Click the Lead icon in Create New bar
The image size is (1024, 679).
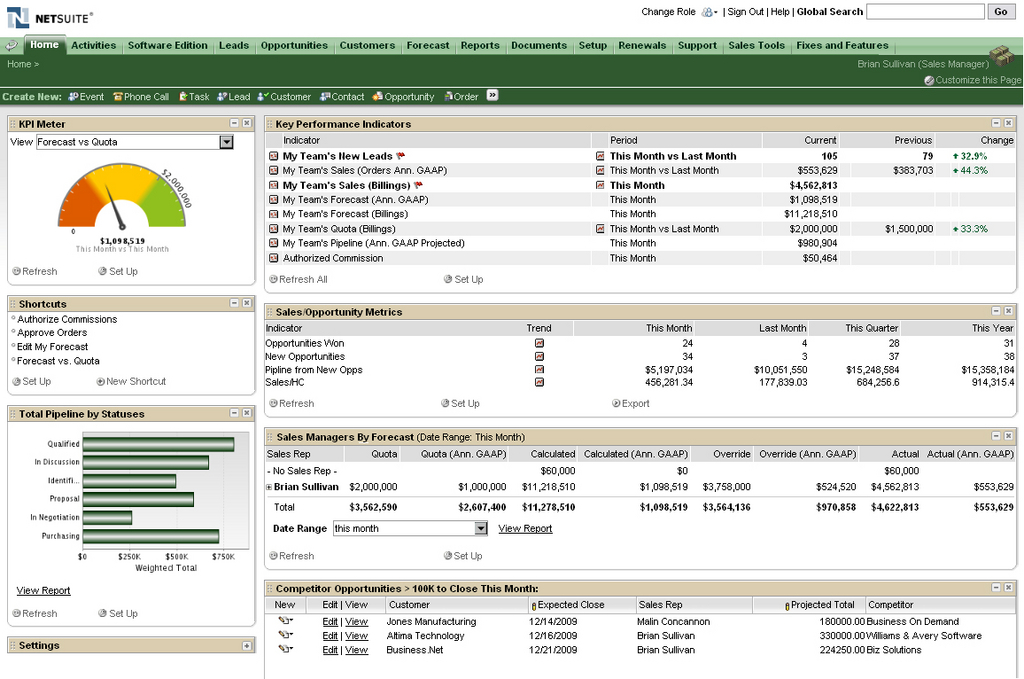coord(221,96)
